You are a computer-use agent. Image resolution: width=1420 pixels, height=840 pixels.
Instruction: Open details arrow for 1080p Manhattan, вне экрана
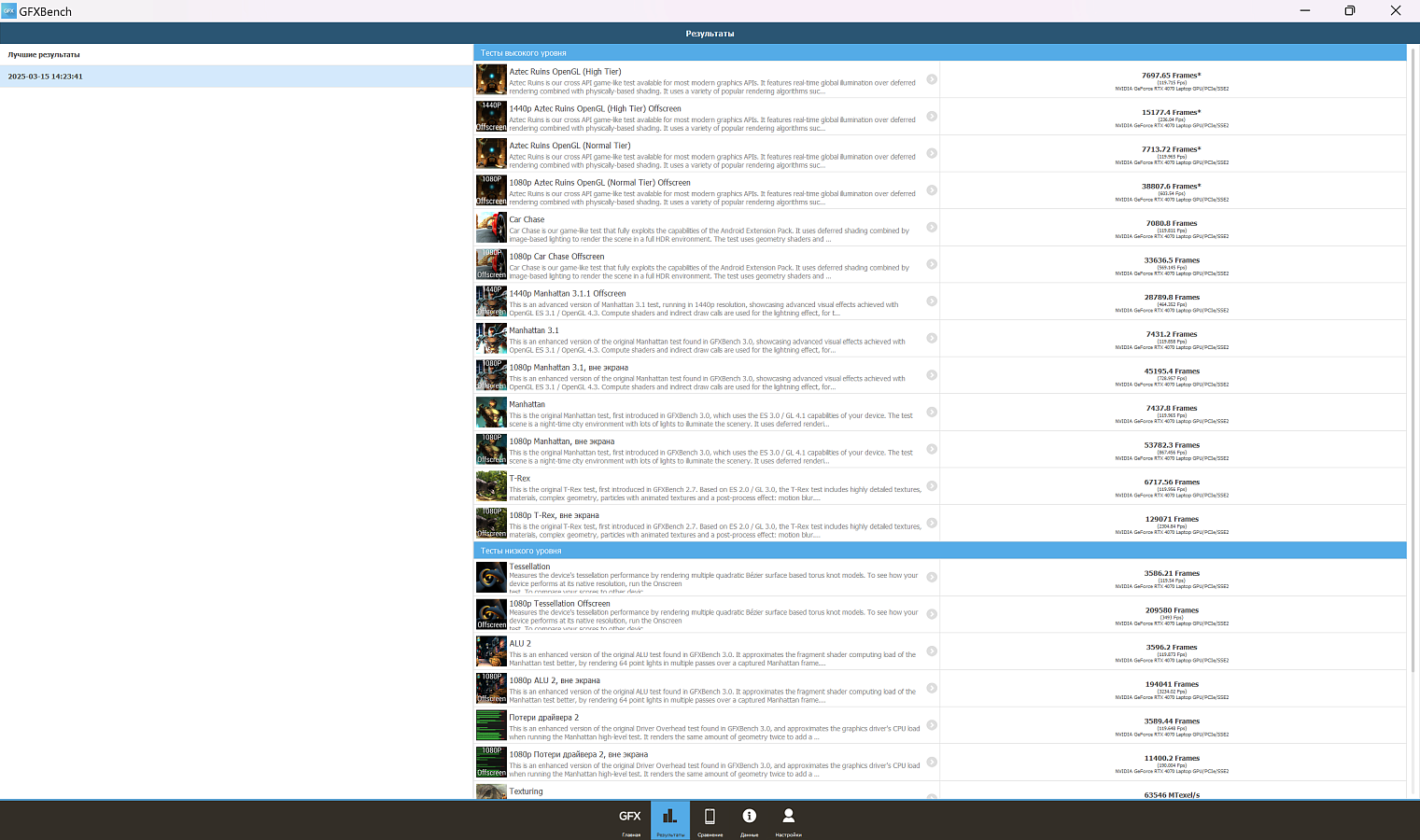(932, 449)
